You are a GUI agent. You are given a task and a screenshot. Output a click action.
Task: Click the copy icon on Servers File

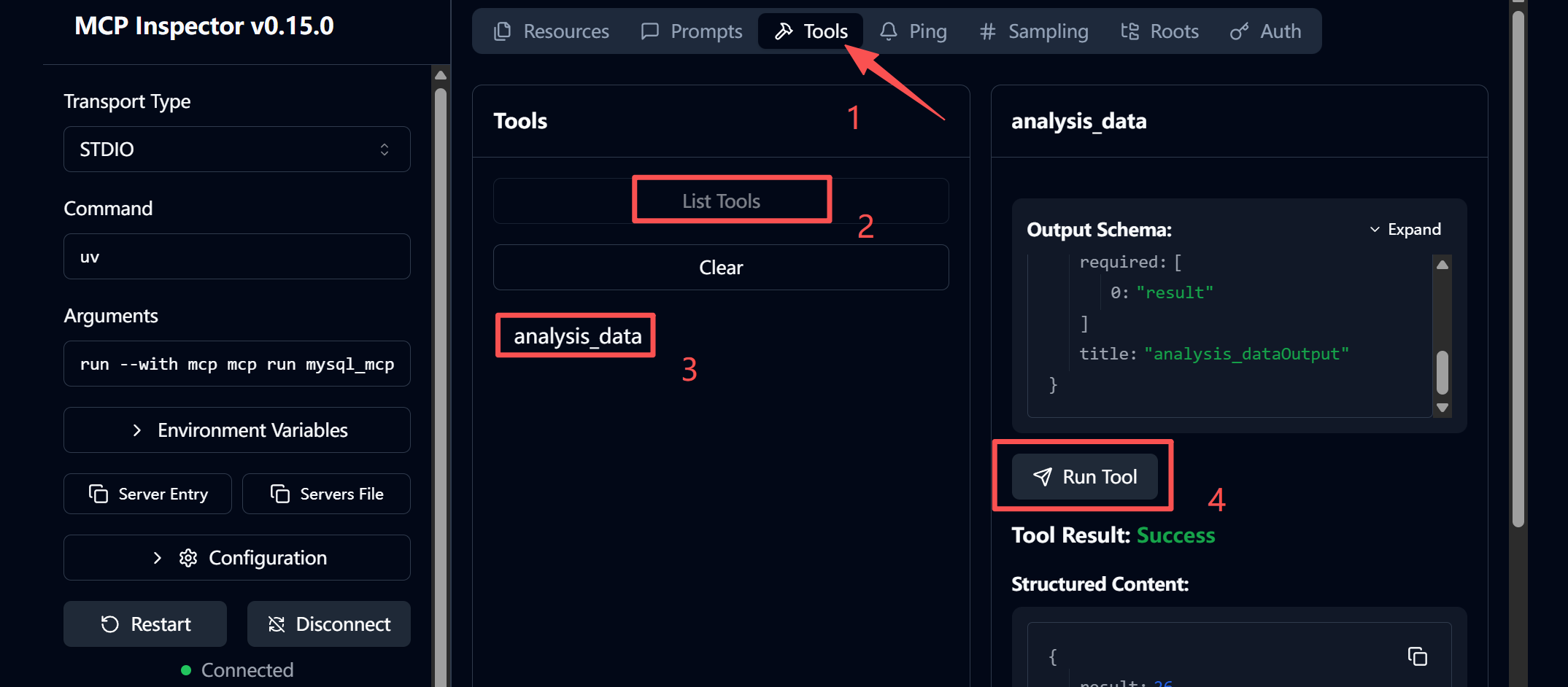click(x=280, y=494)
